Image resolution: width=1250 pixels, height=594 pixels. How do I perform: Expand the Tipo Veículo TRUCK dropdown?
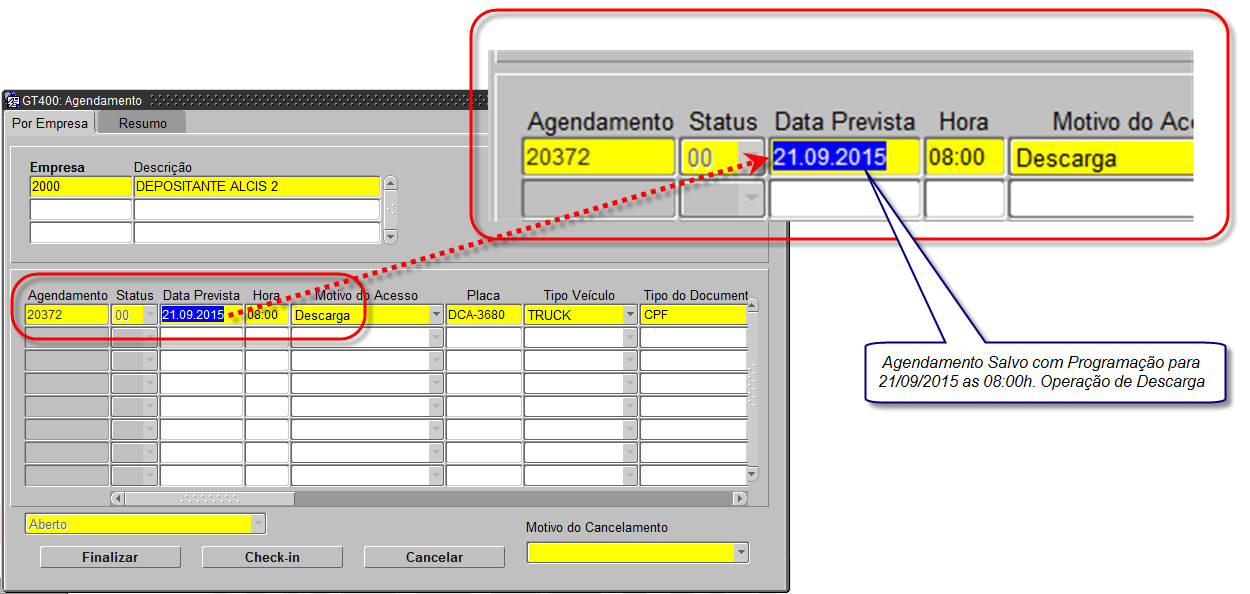click(x=630, y=315)
